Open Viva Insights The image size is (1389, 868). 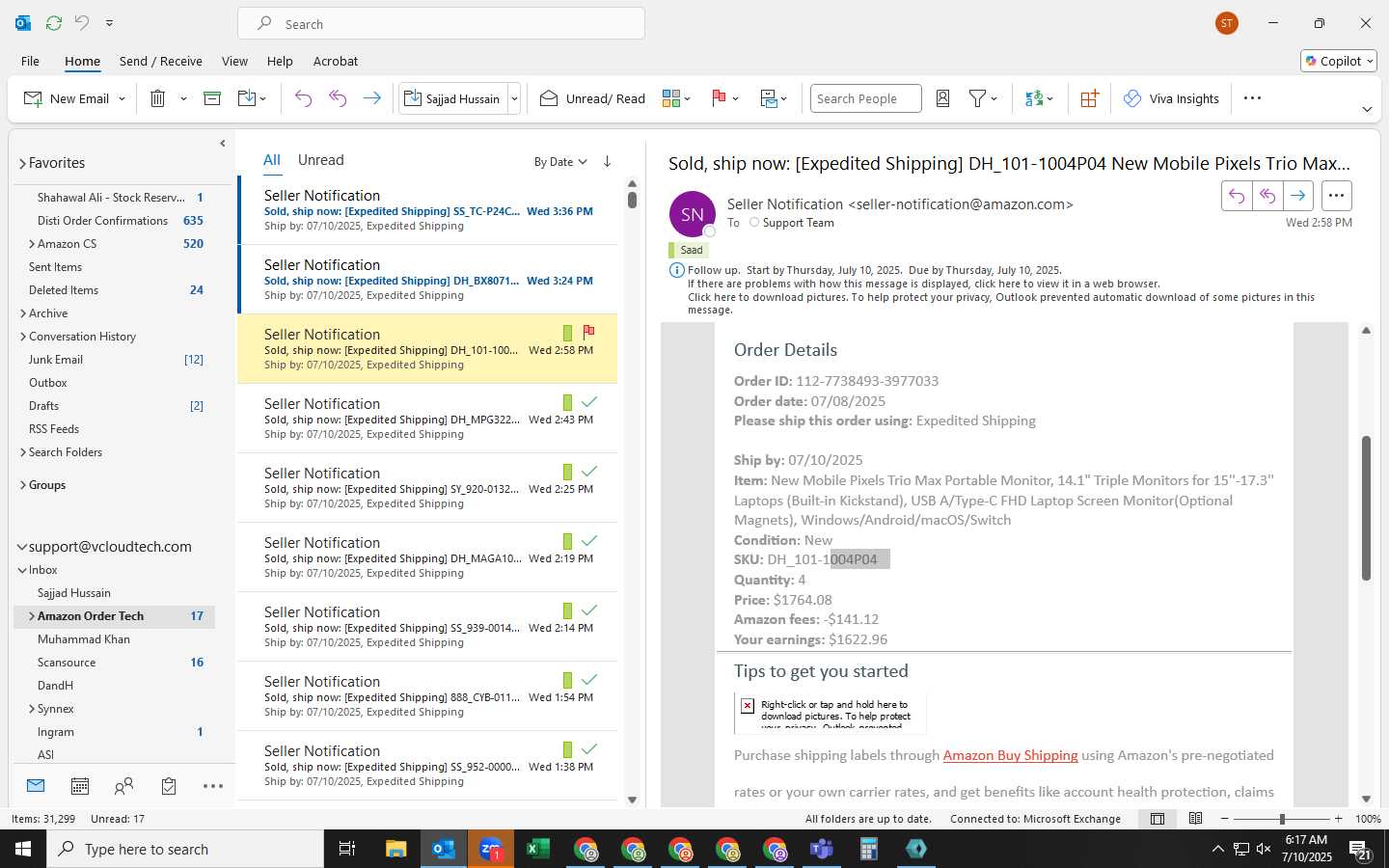(x=1171, y=98)
